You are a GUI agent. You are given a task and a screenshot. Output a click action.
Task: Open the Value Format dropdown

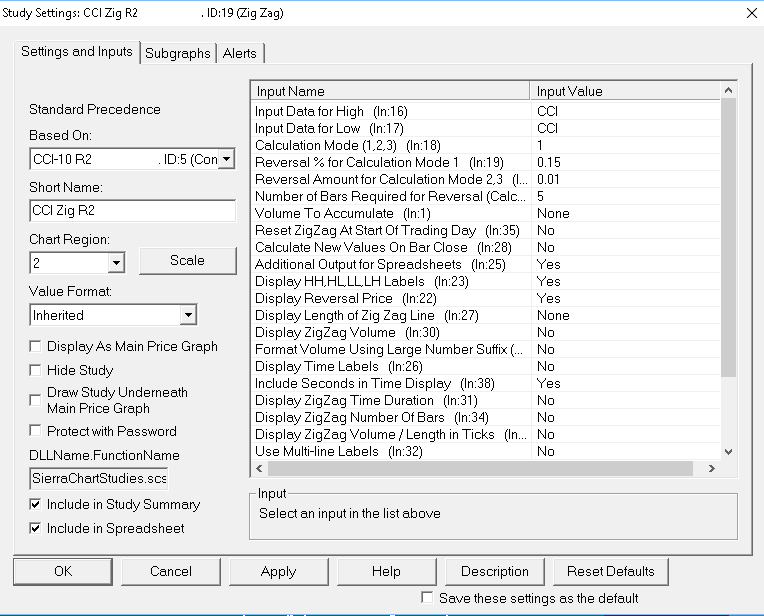(188, 315)
